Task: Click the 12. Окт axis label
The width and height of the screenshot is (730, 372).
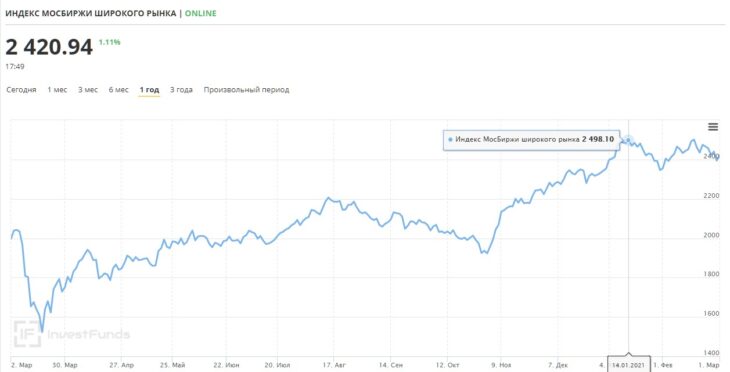Action: (447, 365)
